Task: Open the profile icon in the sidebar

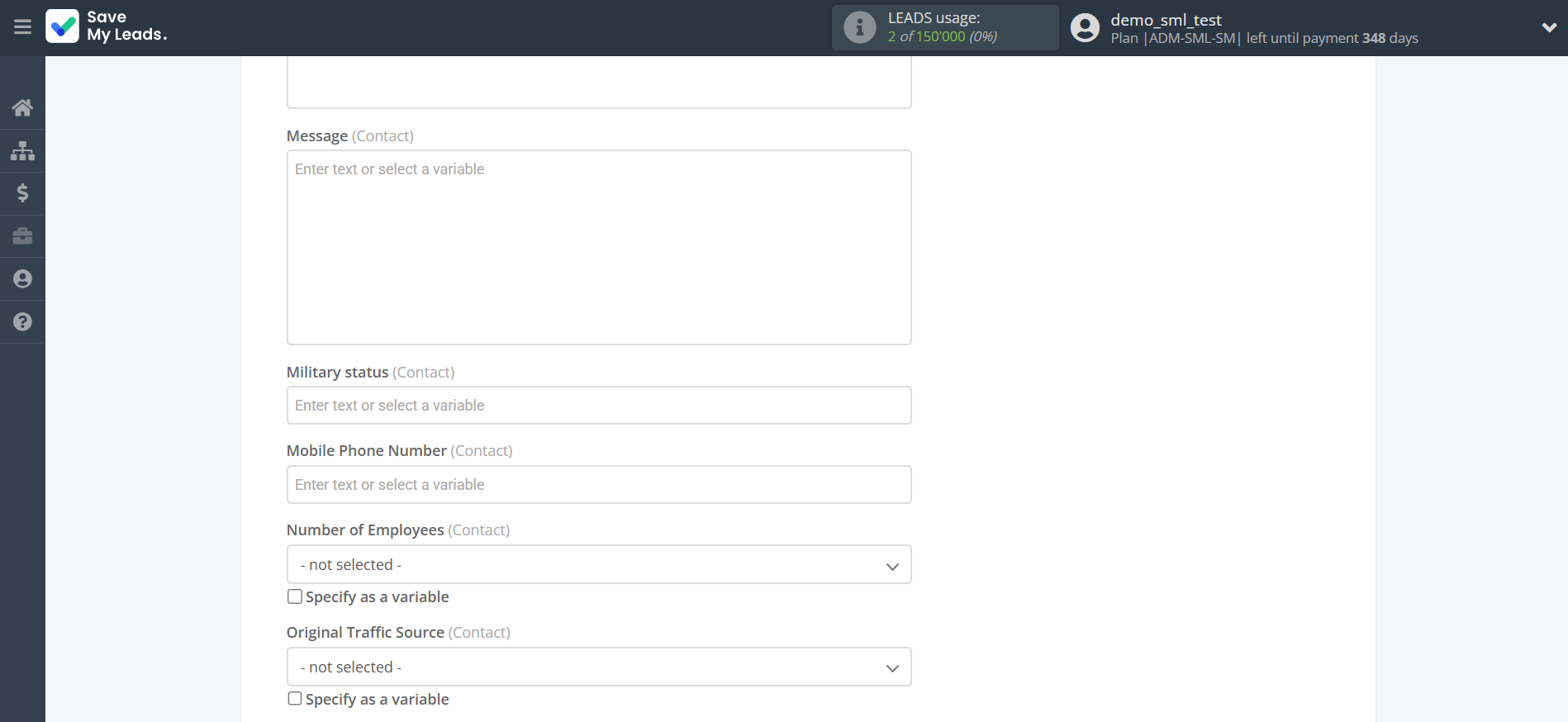Action: pyautogui.click(x=22, y=279)
